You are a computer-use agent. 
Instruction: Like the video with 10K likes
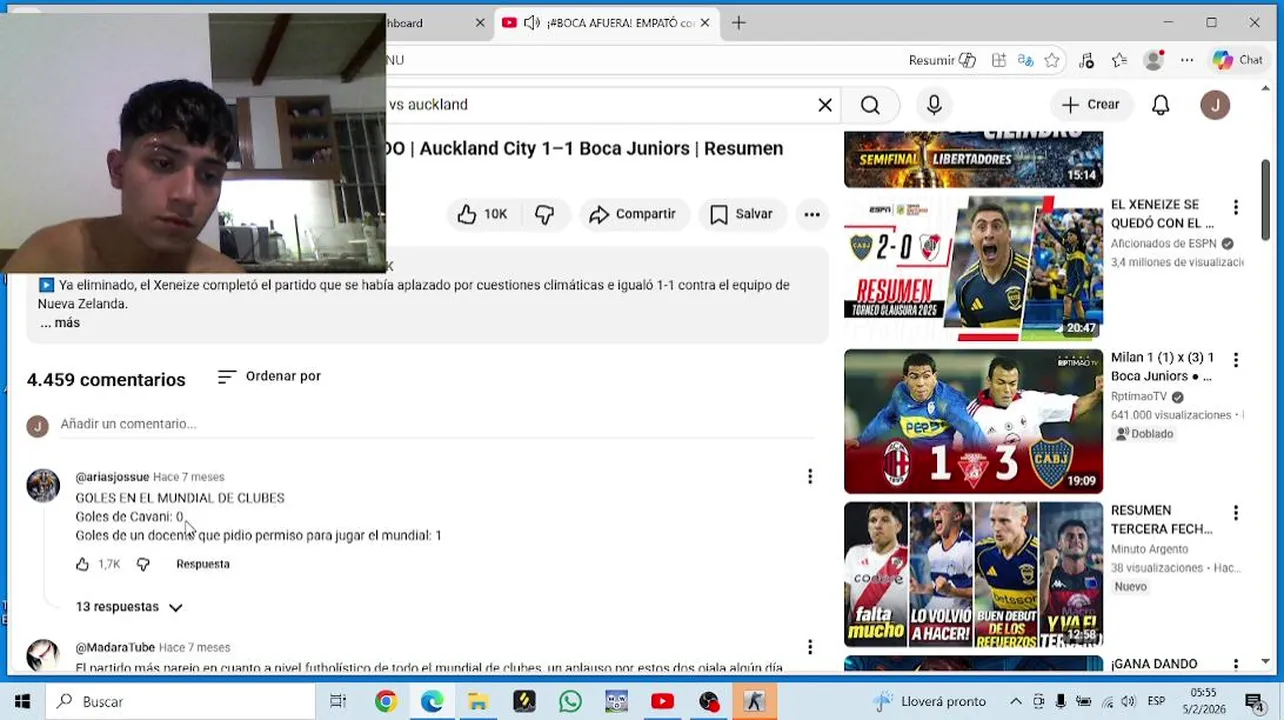[x=483, y=214]
